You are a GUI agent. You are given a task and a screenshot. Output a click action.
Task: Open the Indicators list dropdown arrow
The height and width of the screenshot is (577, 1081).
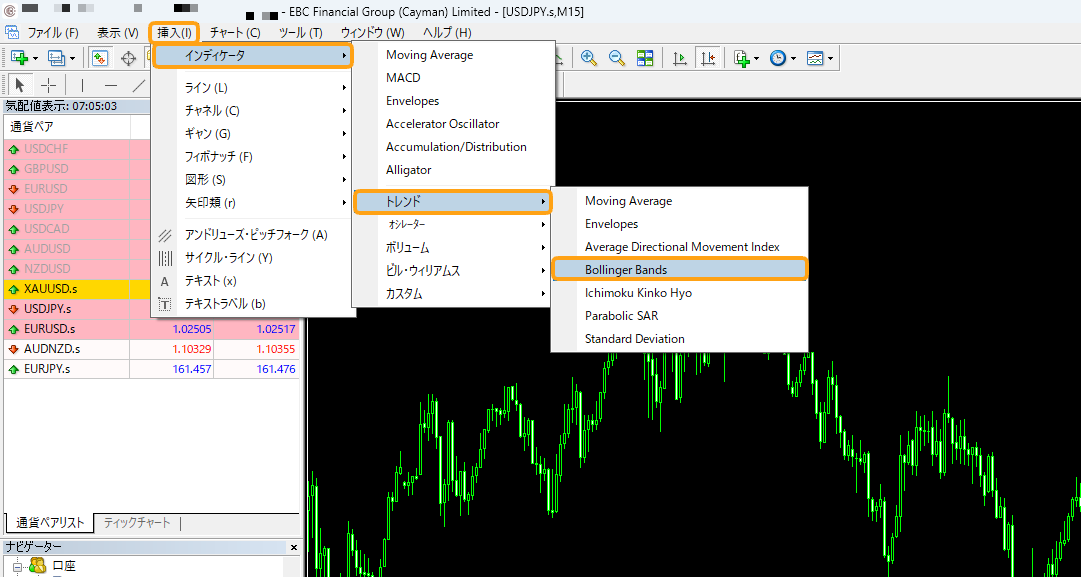[x=756, y=59]
